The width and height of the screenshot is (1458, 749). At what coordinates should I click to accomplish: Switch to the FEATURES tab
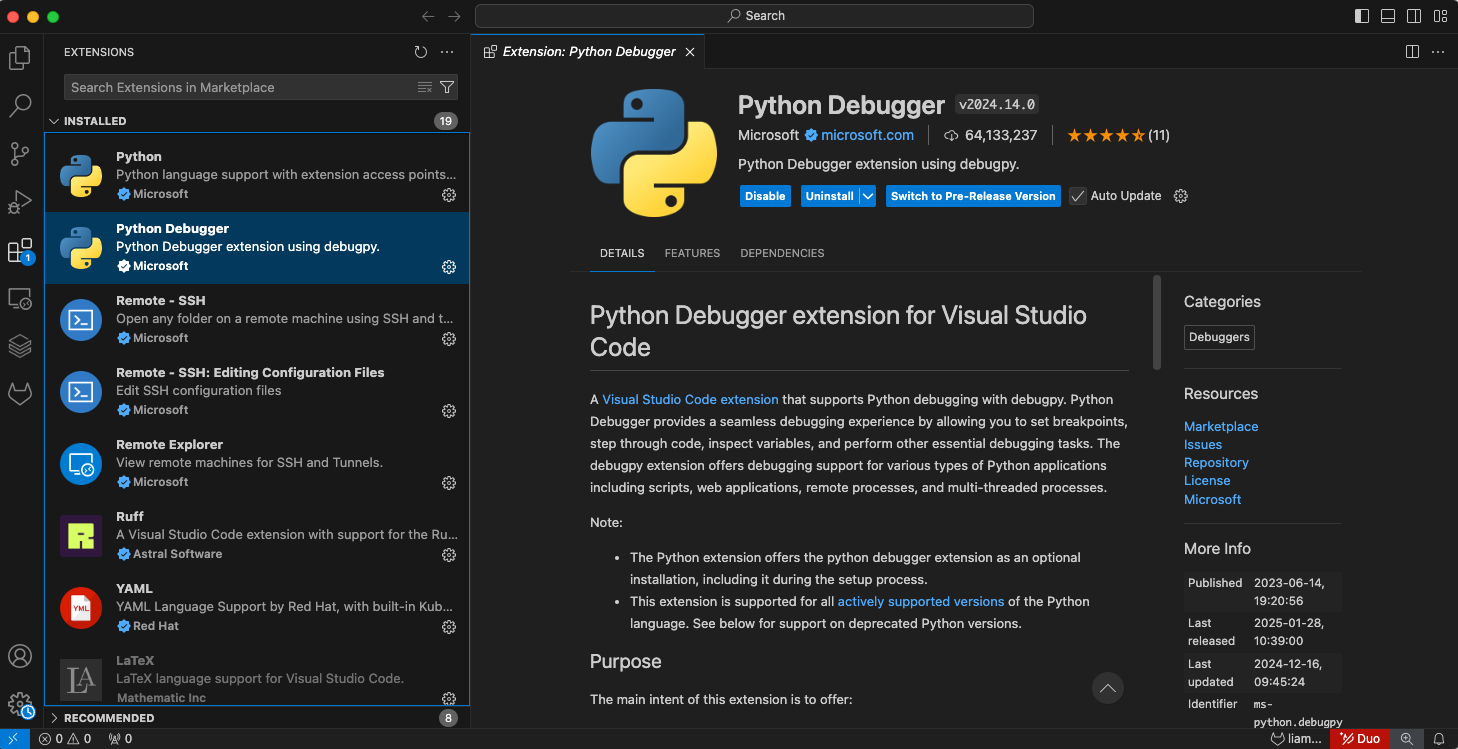tap(692, 253)
